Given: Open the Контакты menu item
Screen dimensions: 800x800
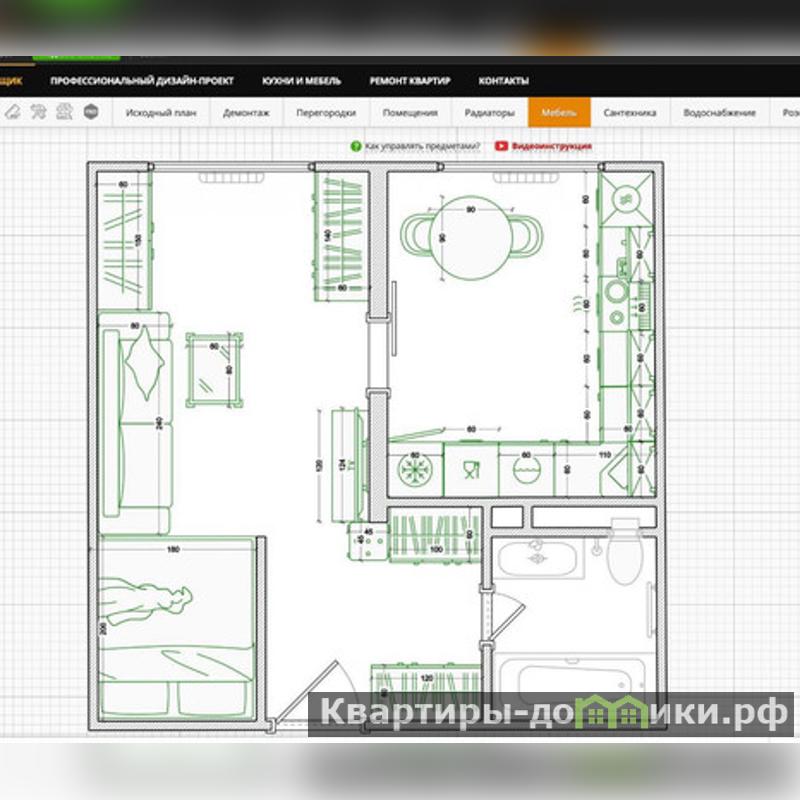Looking at the screenshot, I should [504, 81].
